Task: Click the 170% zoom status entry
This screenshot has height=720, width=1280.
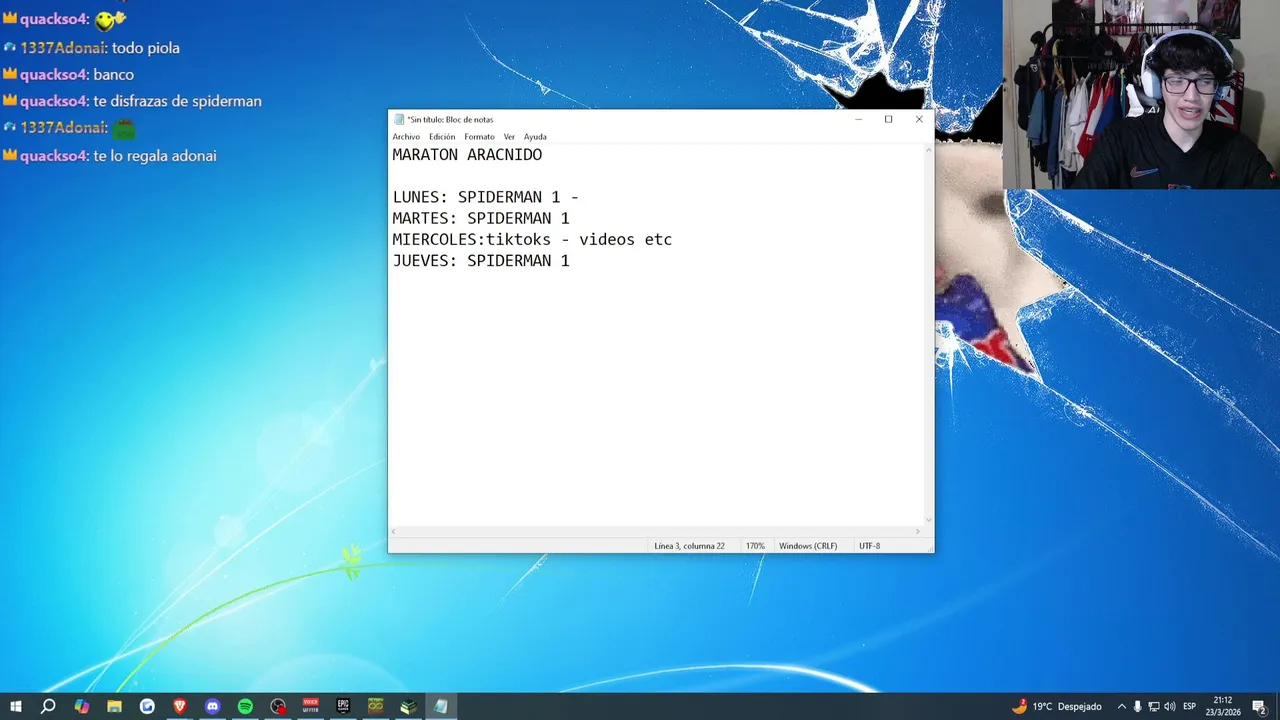Action: (755, 546)
